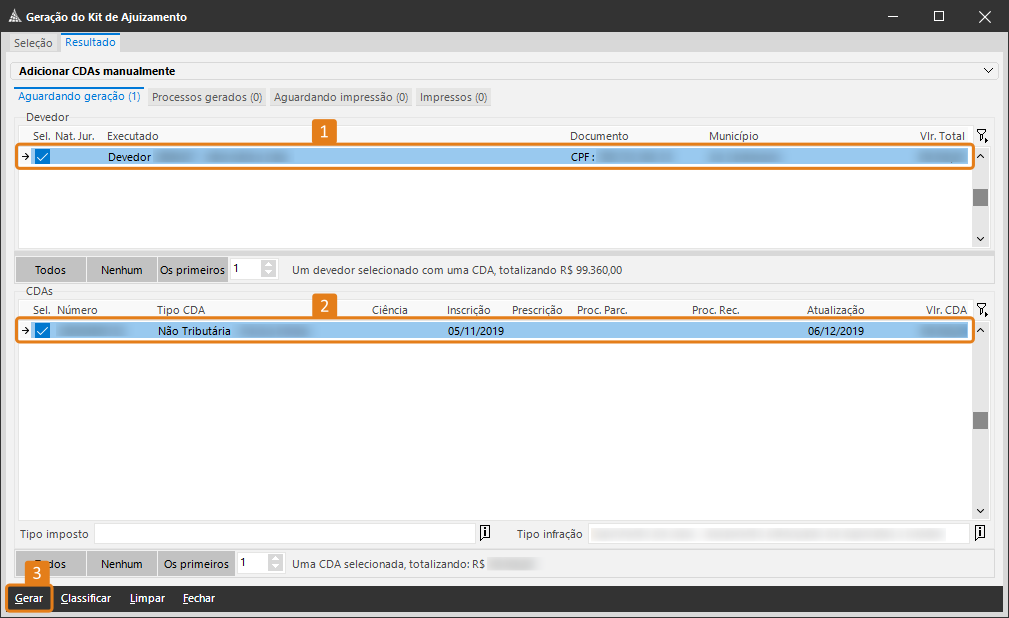Adjust the Devedor Os primeiros spinner arrows
The width and height of the screenshot is (1009, 618).
(x=268, y=269)
